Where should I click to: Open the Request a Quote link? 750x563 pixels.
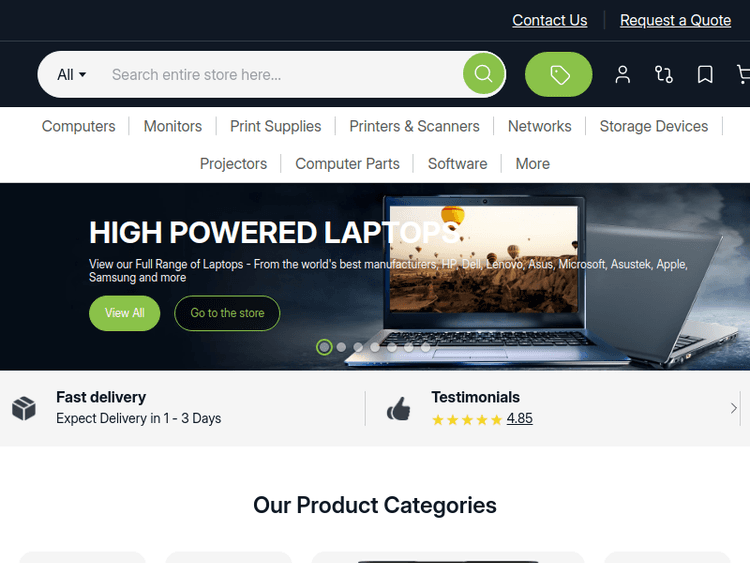675,20
